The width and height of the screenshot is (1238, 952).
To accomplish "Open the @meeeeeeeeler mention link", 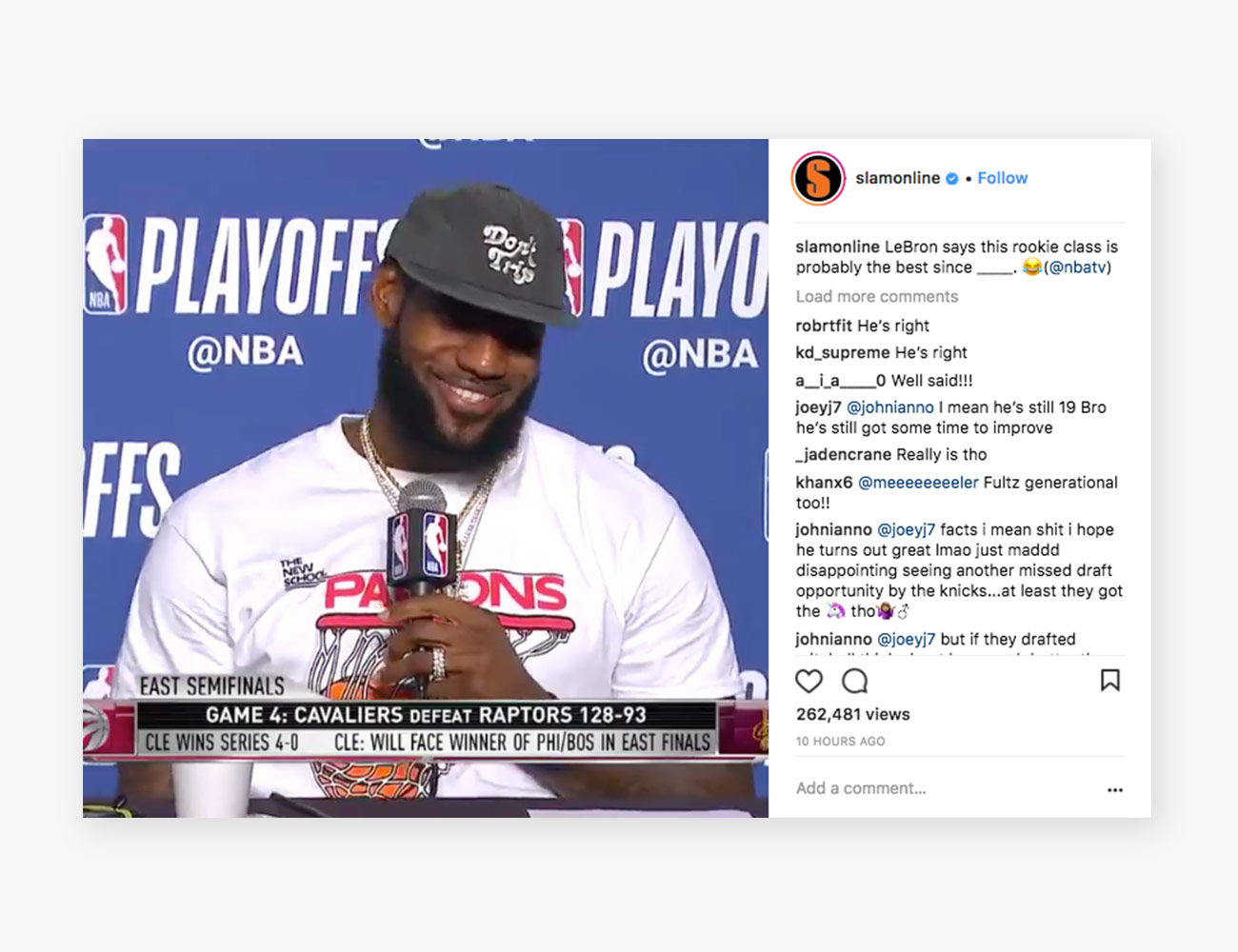I will tap(918, 483).
